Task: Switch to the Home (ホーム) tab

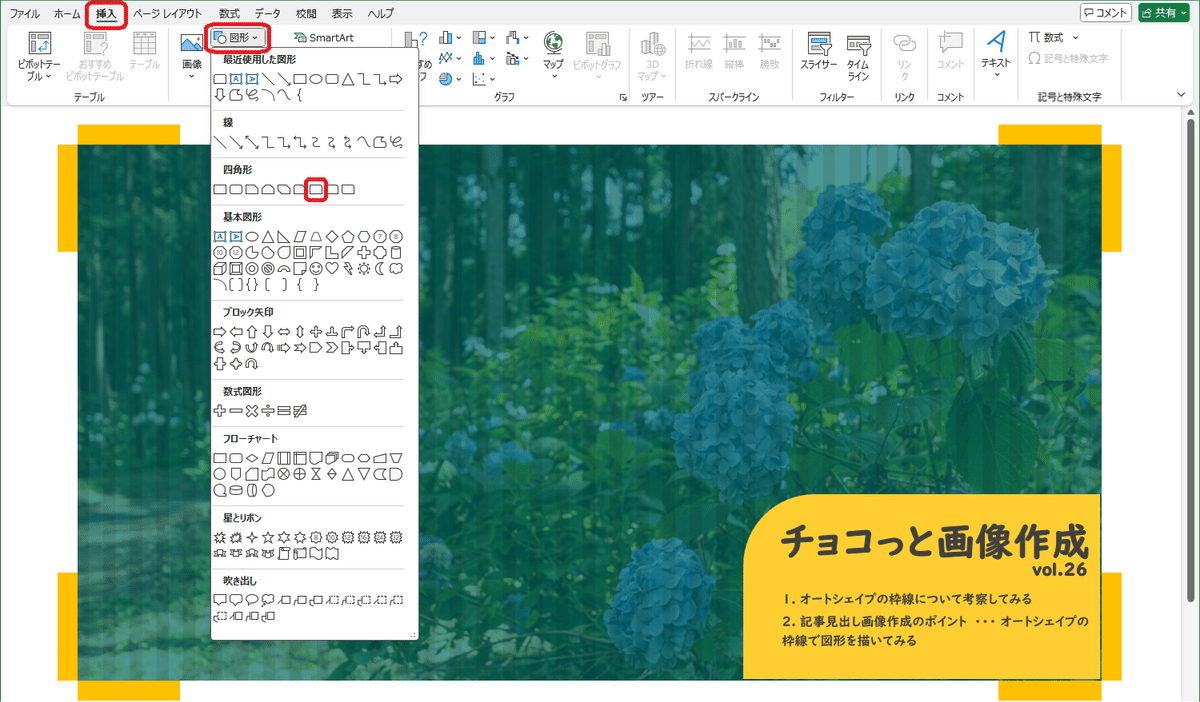Action: [67, 14]
